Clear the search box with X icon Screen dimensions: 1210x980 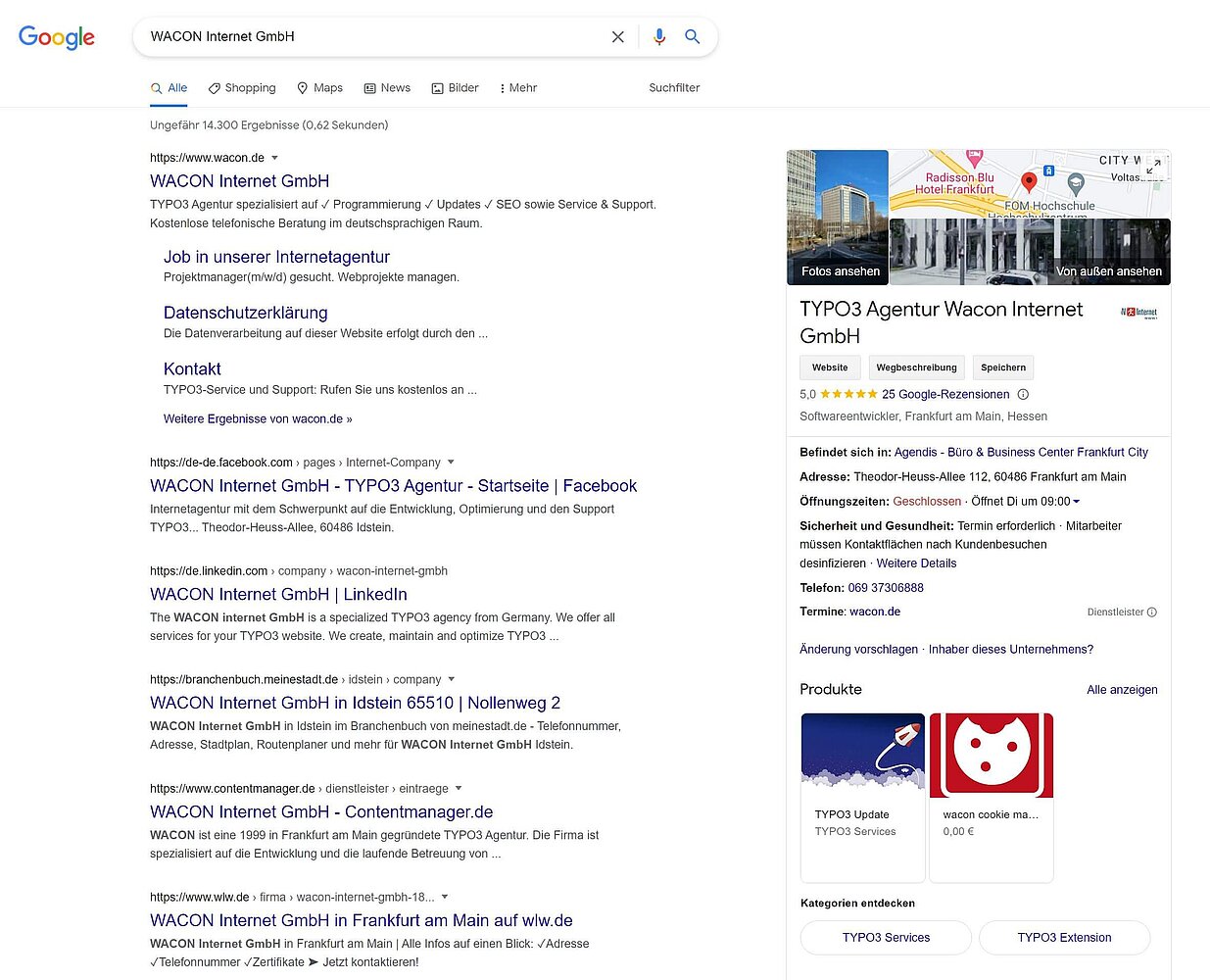(618, 37)
